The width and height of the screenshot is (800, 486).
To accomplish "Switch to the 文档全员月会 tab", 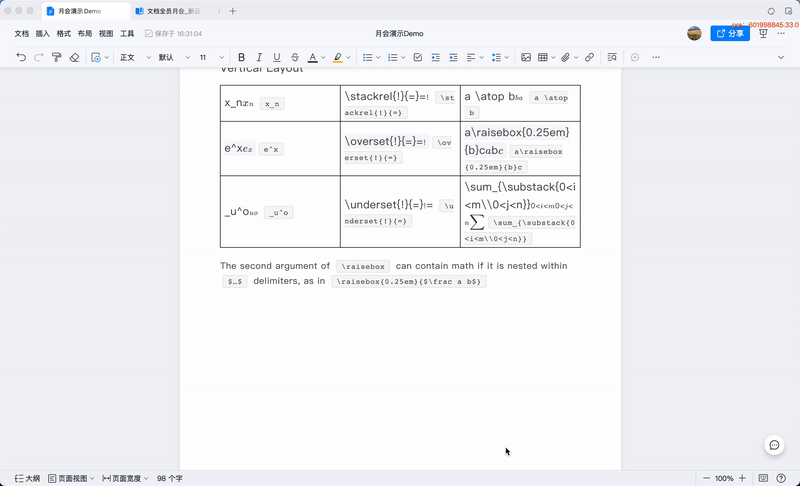I will (173, 11).
